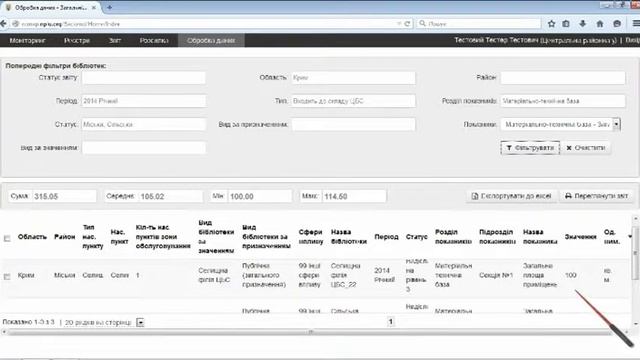Click the search magnifier icon
640x360 pixels.
tap(423, 24)
